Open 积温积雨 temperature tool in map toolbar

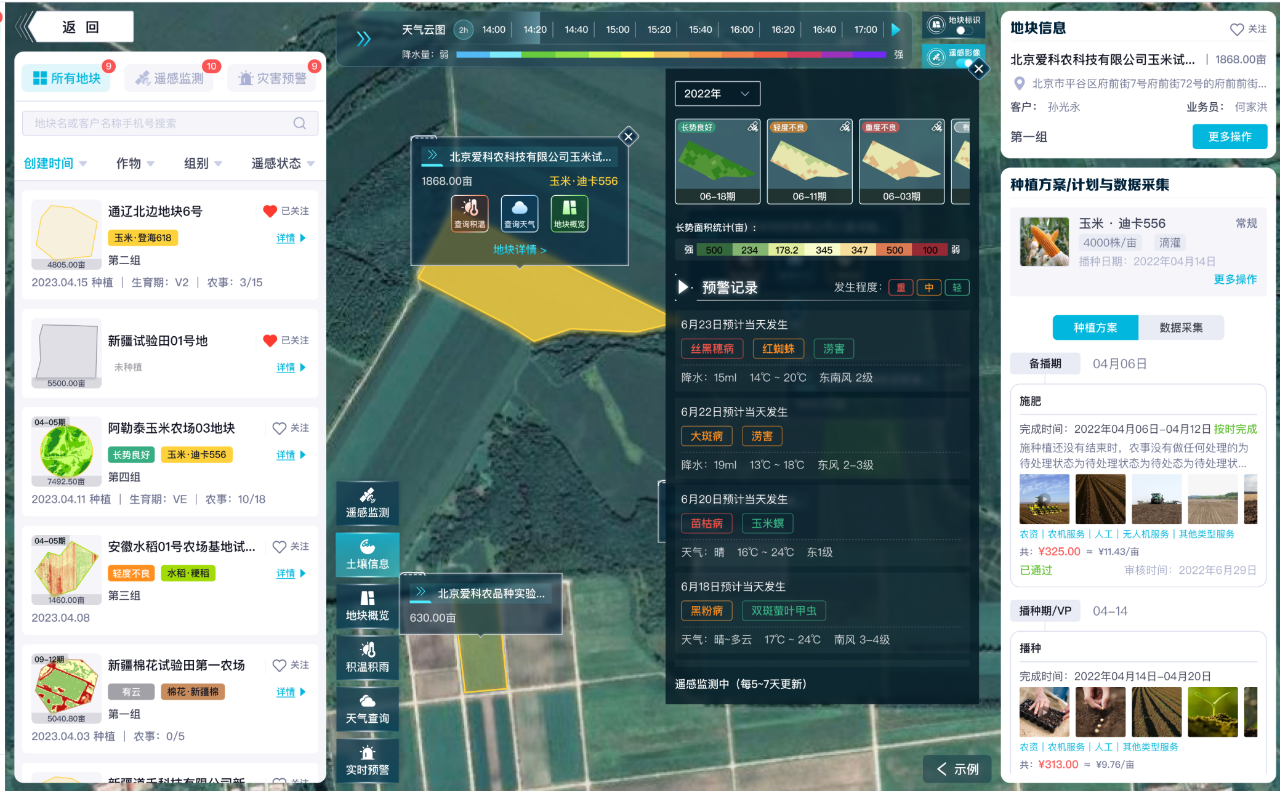[x=367, y=657]
